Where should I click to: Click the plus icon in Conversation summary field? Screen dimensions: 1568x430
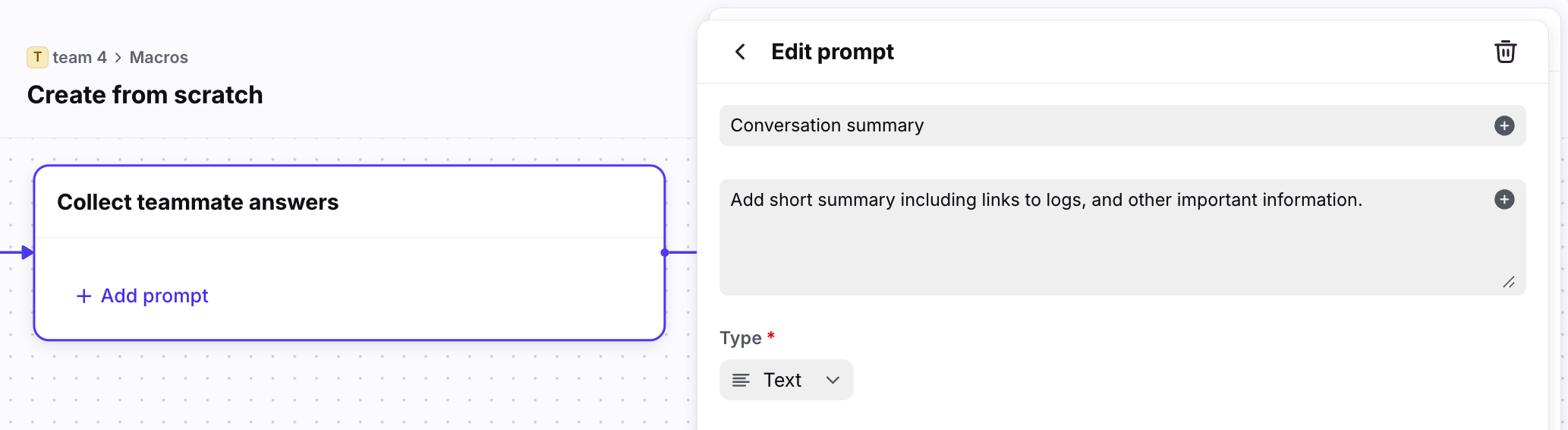(x=1503, y=125)
